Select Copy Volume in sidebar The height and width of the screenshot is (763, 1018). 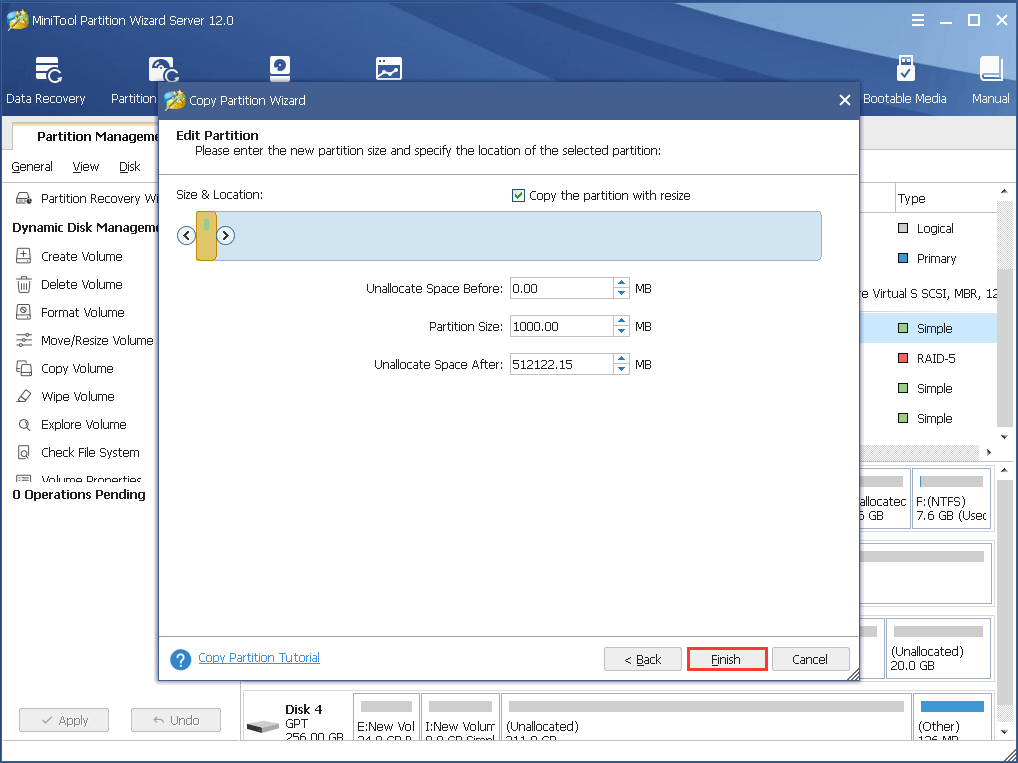pos(77,368)
